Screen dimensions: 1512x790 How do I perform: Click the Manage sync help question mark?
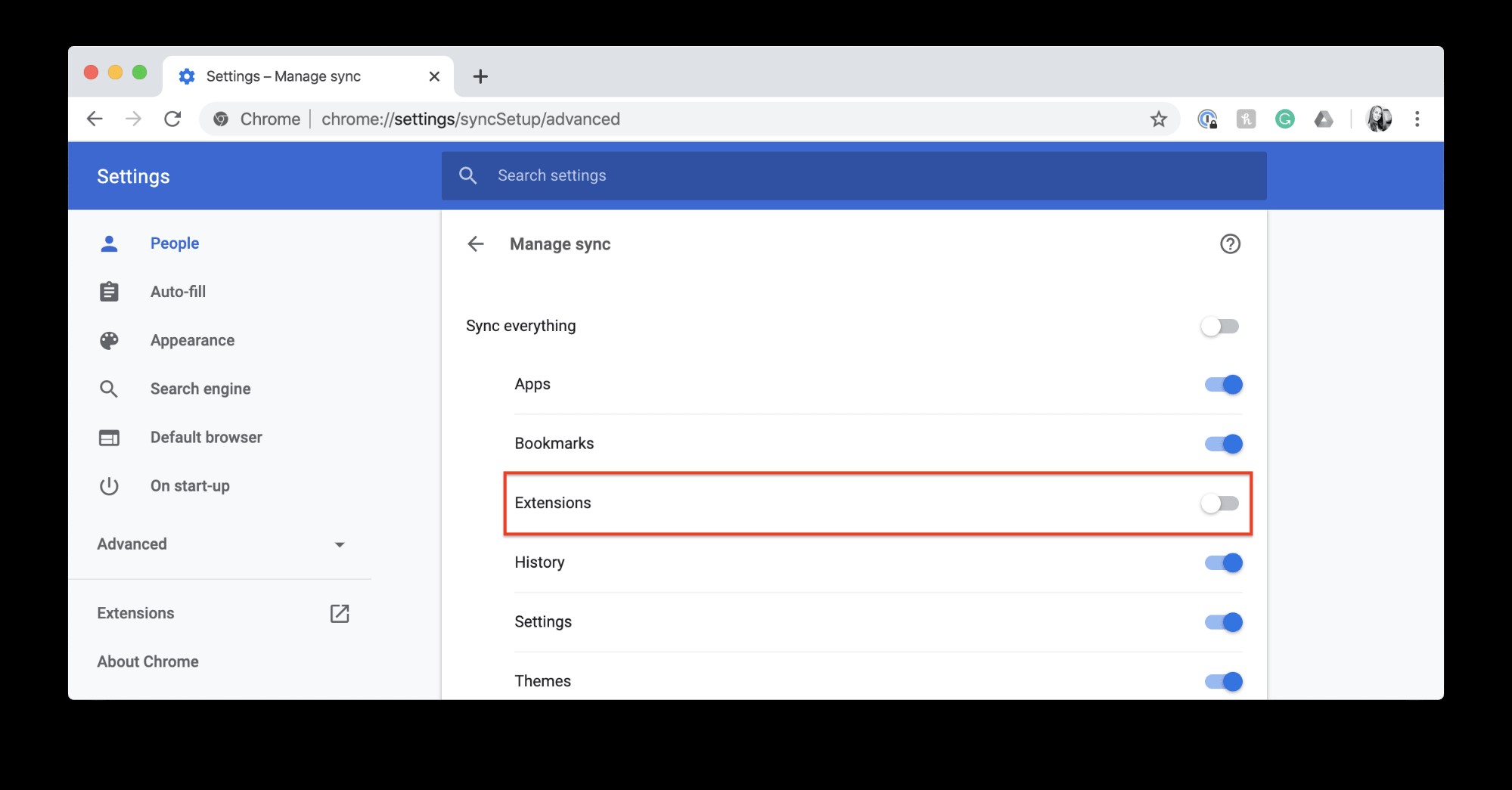[1229, 243]
